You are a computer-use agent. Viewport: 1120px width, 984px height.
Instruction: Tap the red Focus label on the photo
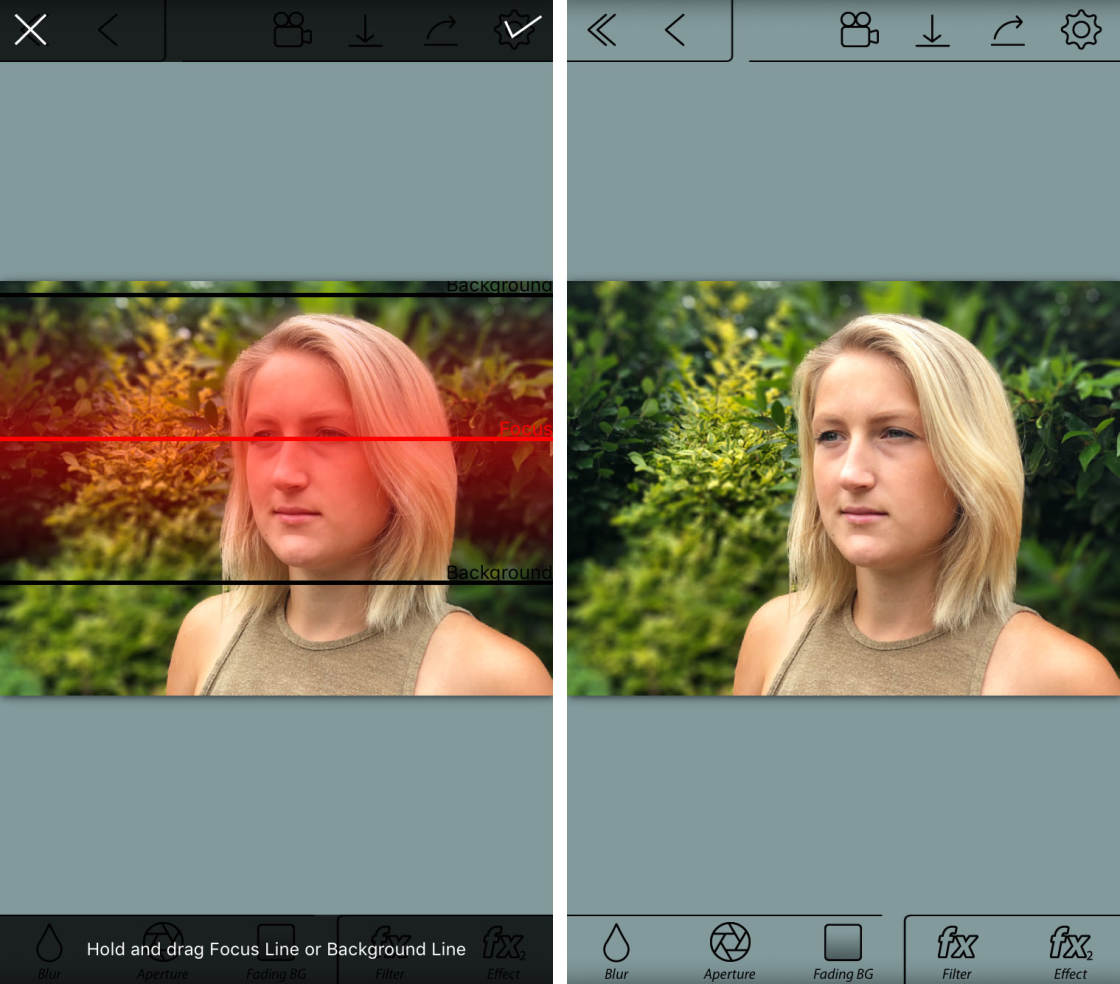coord(525,428)
